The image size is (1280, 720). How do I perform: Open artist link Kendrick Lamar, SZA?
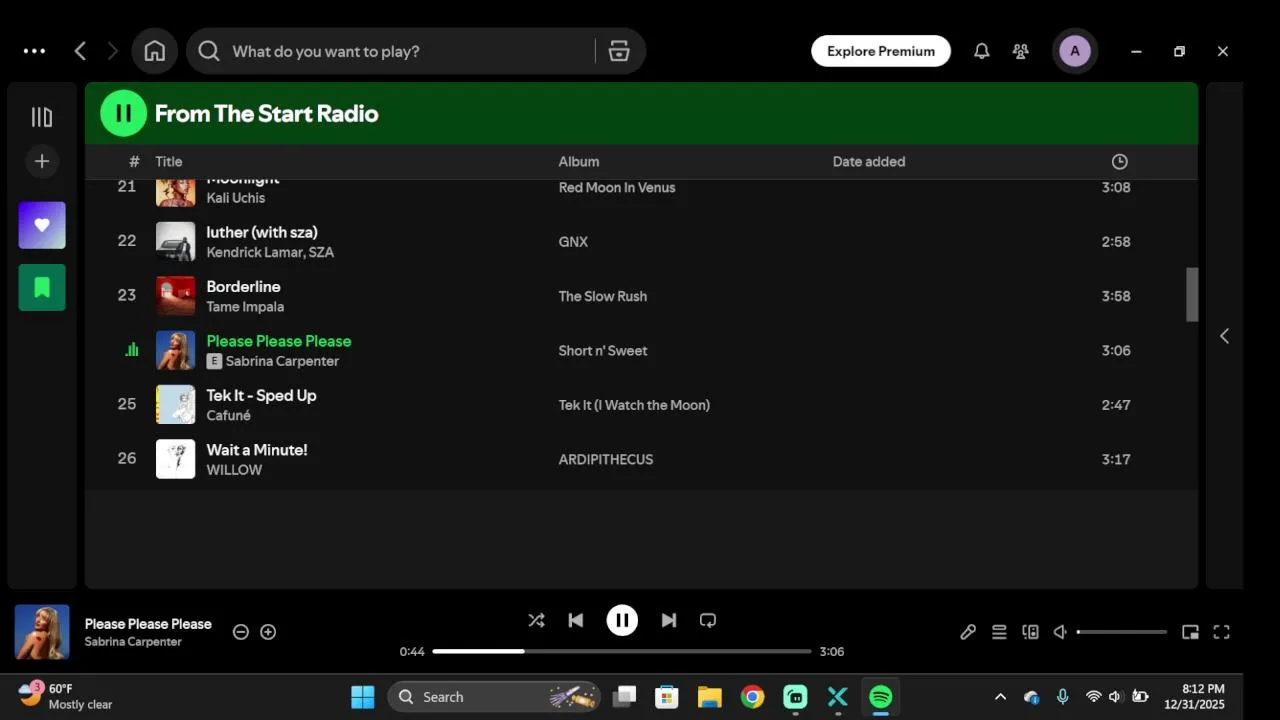(x=270, y=252)
